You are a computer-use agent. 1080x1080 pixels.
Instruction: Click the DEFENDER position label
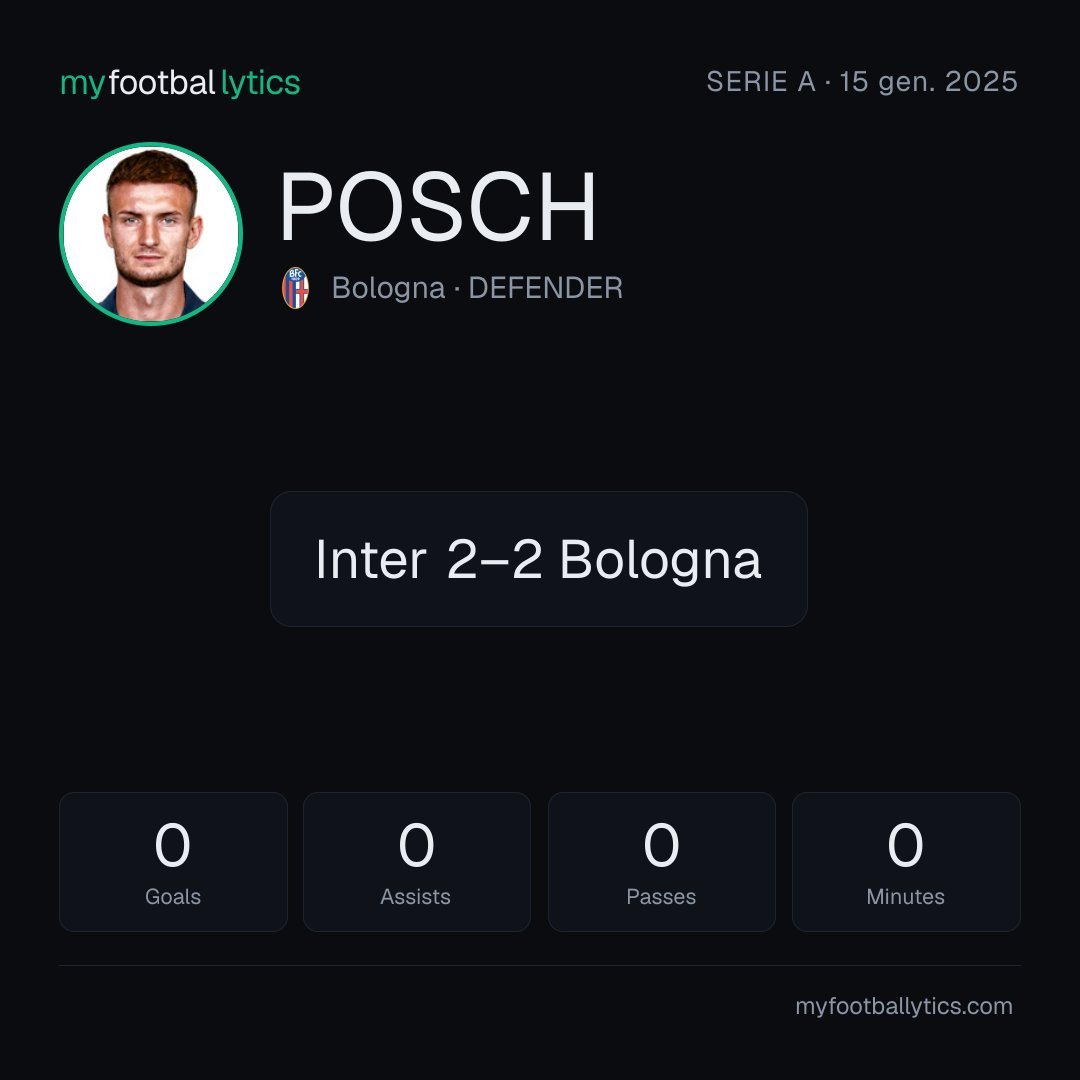click(546, 288)
